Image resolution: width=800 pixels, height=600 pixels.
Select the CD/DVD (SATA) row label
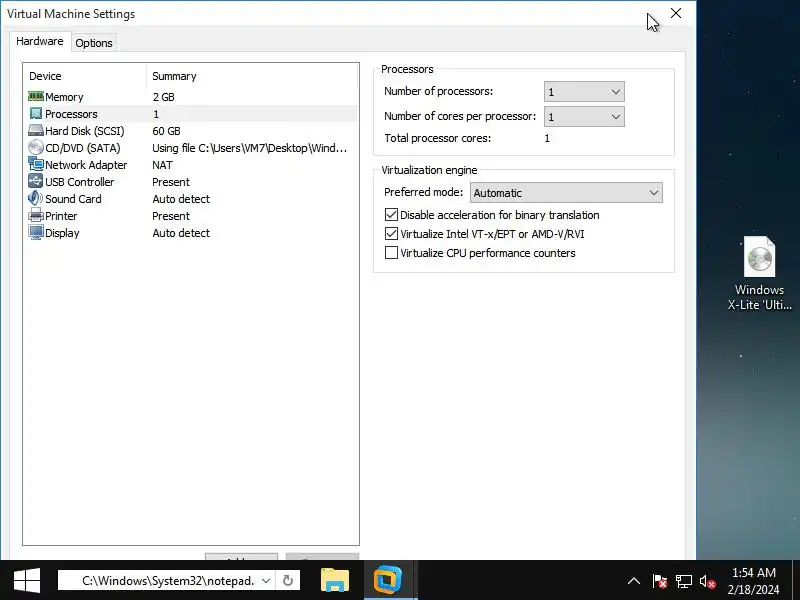(83, 148)
